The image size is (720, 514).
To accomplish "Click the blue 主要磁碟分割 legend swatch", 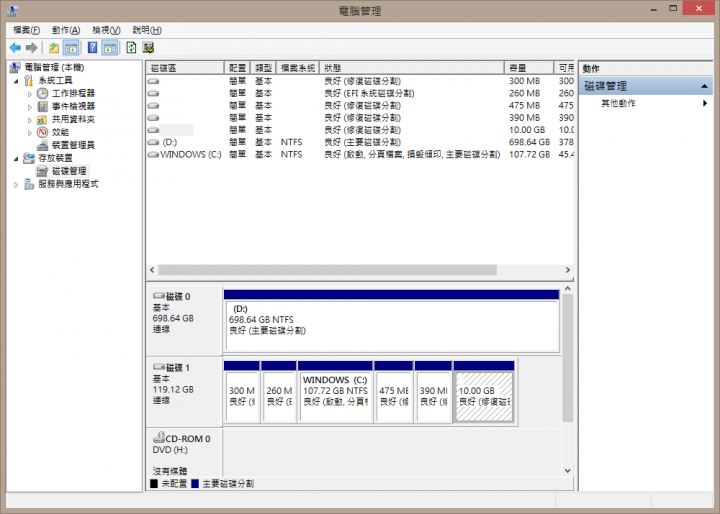I will (195, 484).
